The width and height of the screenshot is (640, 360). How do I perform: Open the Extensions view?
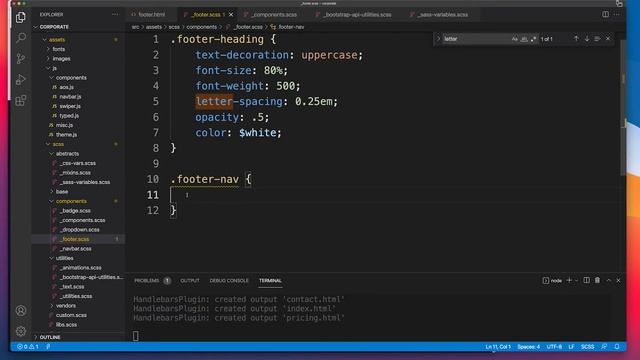tap(21, 100)
